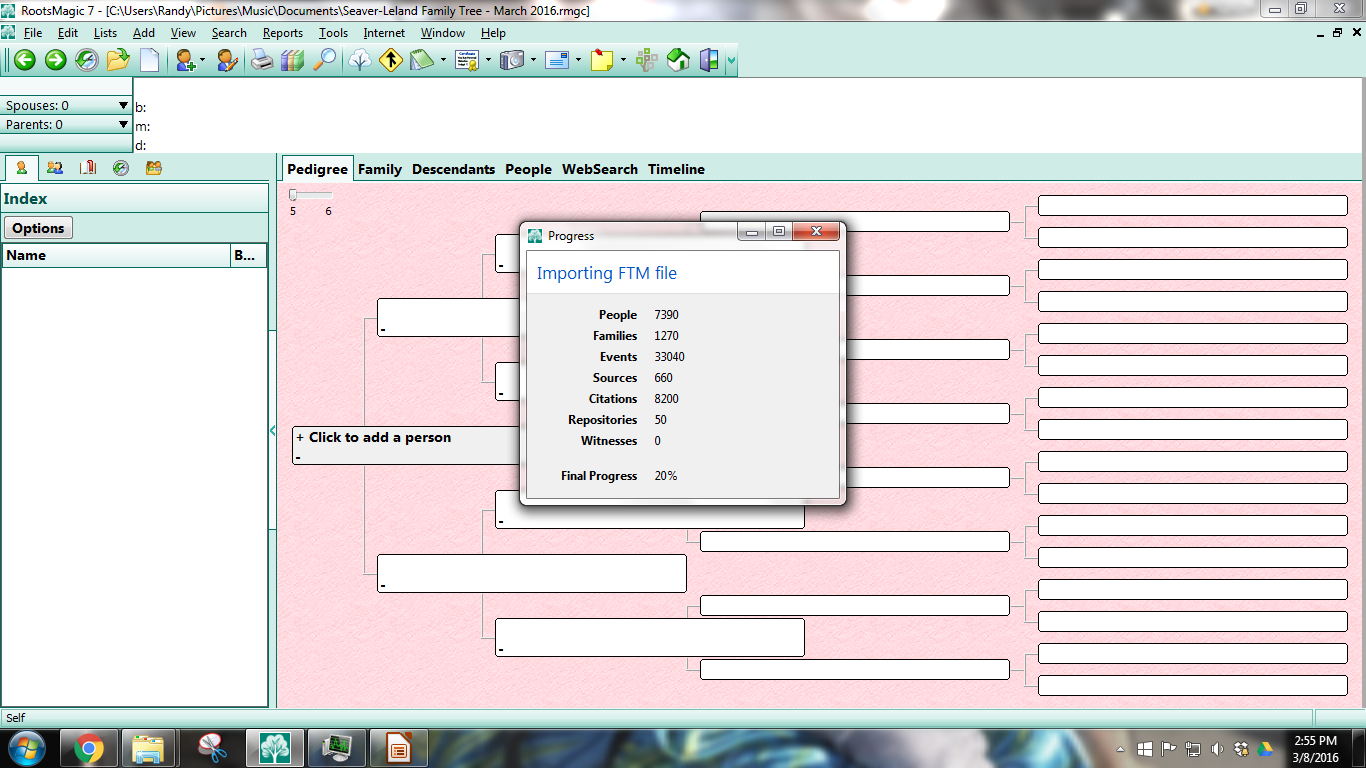The image size is (1366, 768).
Task: Open the Tools menu
Action: pyautogui.click(x=333, y=33)
